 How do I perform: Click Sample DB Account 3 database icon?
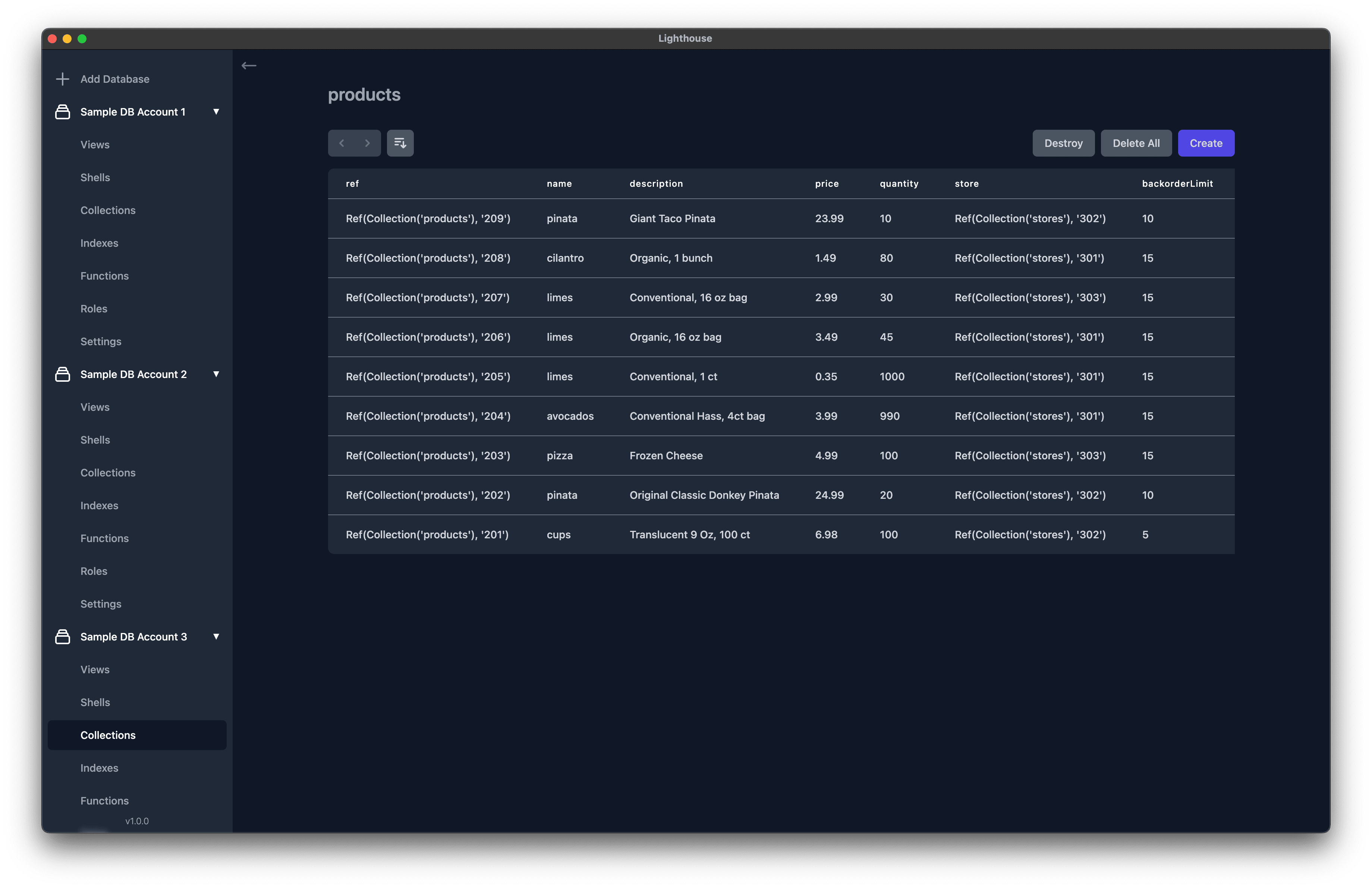[x=62, y=637]
